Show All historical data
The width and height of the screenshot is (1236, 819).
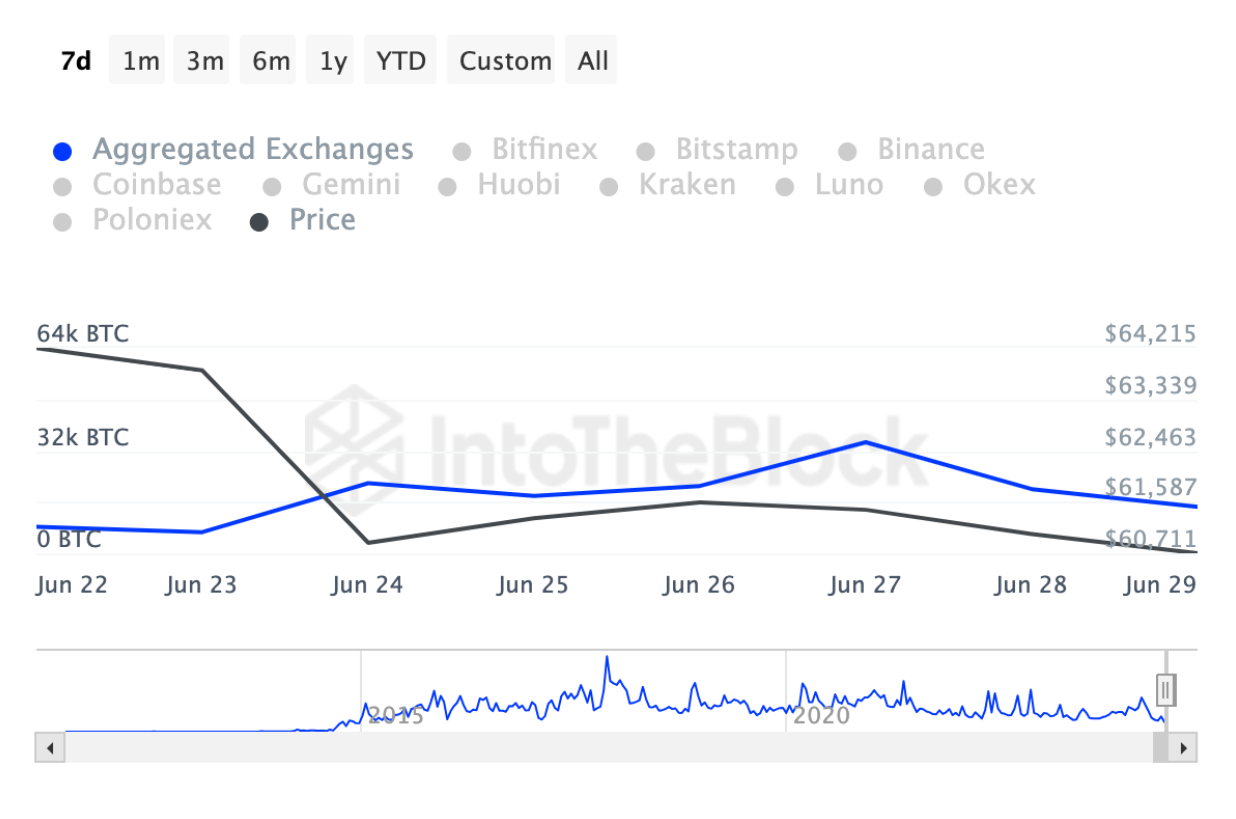tap(592, 61)
